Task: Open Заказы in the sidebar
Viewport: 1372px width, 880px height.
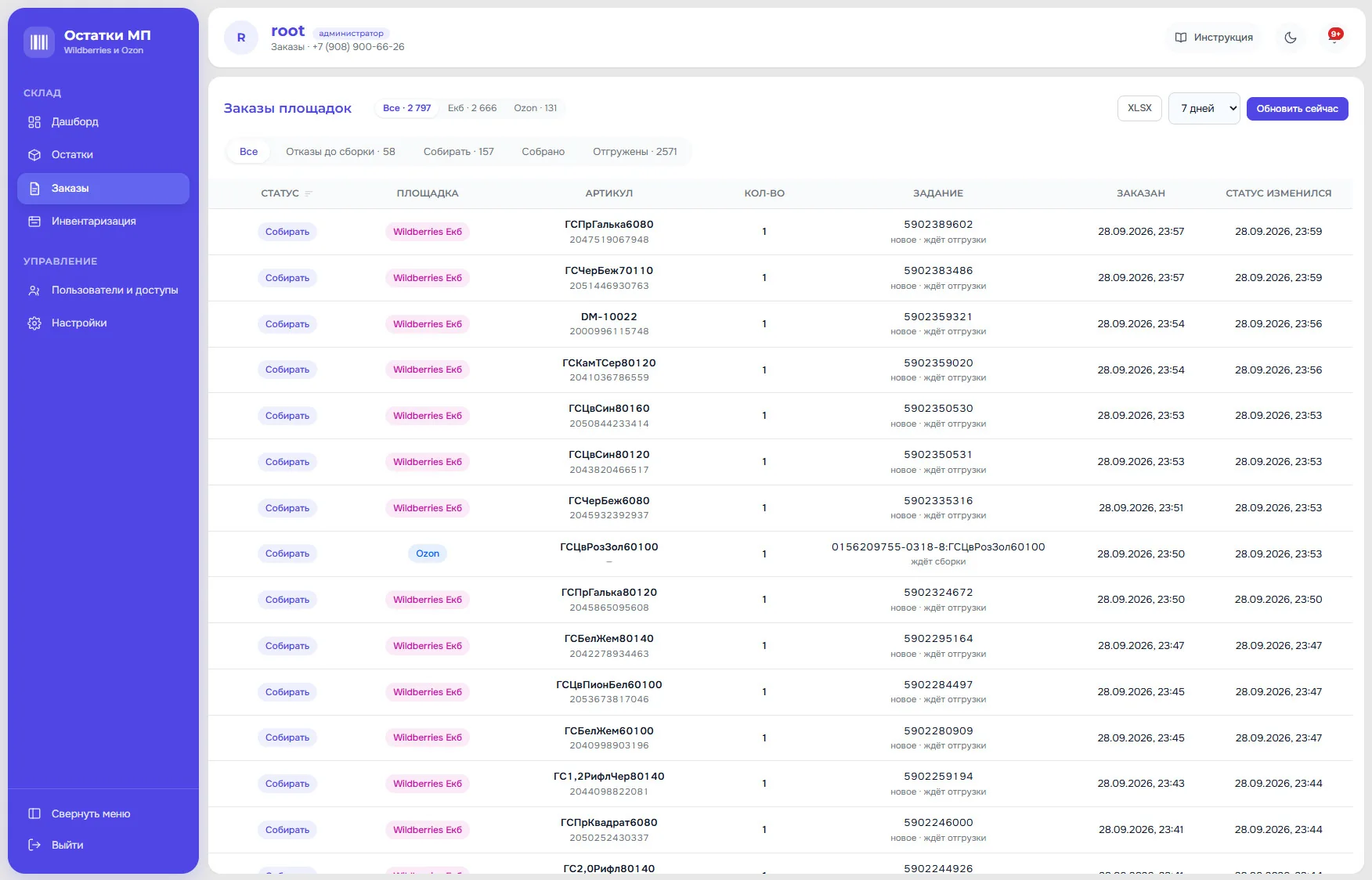Action: click(103, 189)
